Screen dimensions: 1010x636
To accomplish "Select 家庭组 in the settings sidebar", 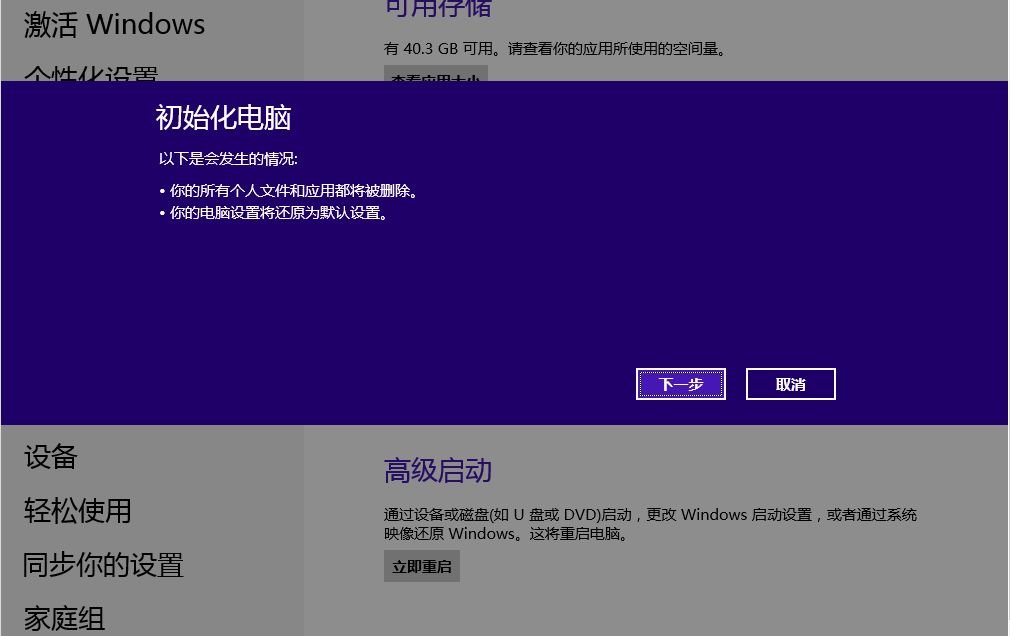I will click(64, 619).
